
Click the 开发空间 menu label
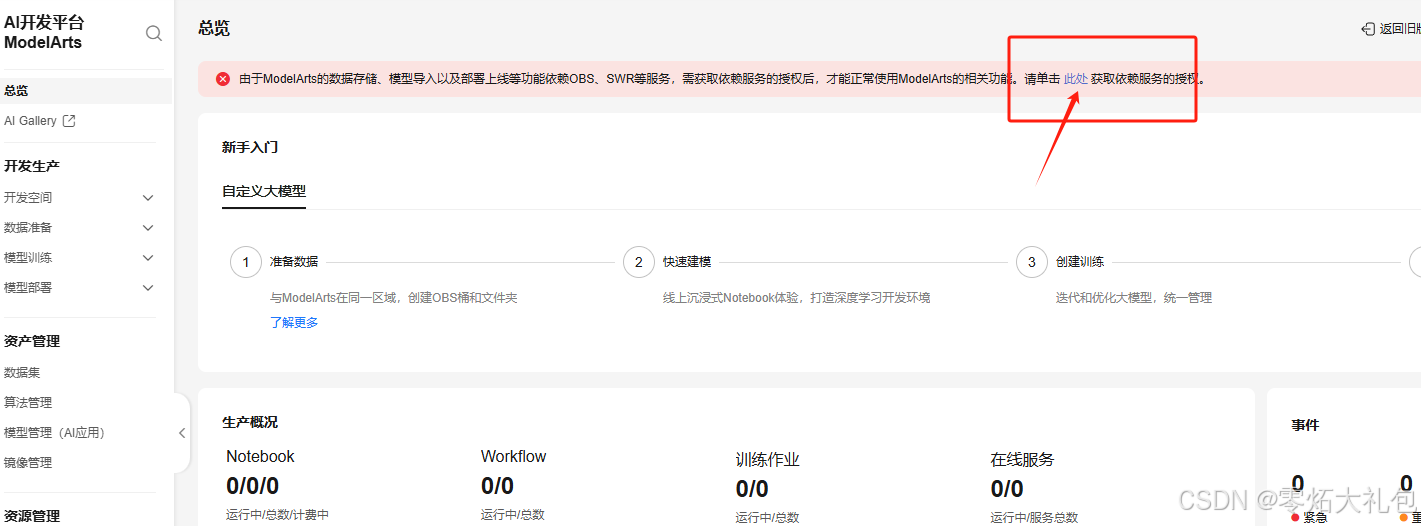[x=28, y=198]
